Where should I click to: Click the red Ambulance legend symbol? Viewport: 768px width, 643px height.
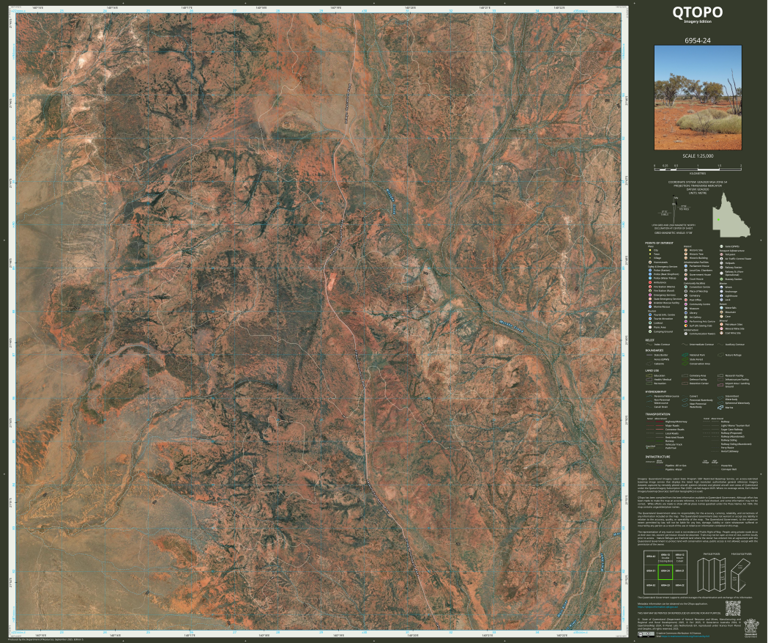click(x=650, y=283)
